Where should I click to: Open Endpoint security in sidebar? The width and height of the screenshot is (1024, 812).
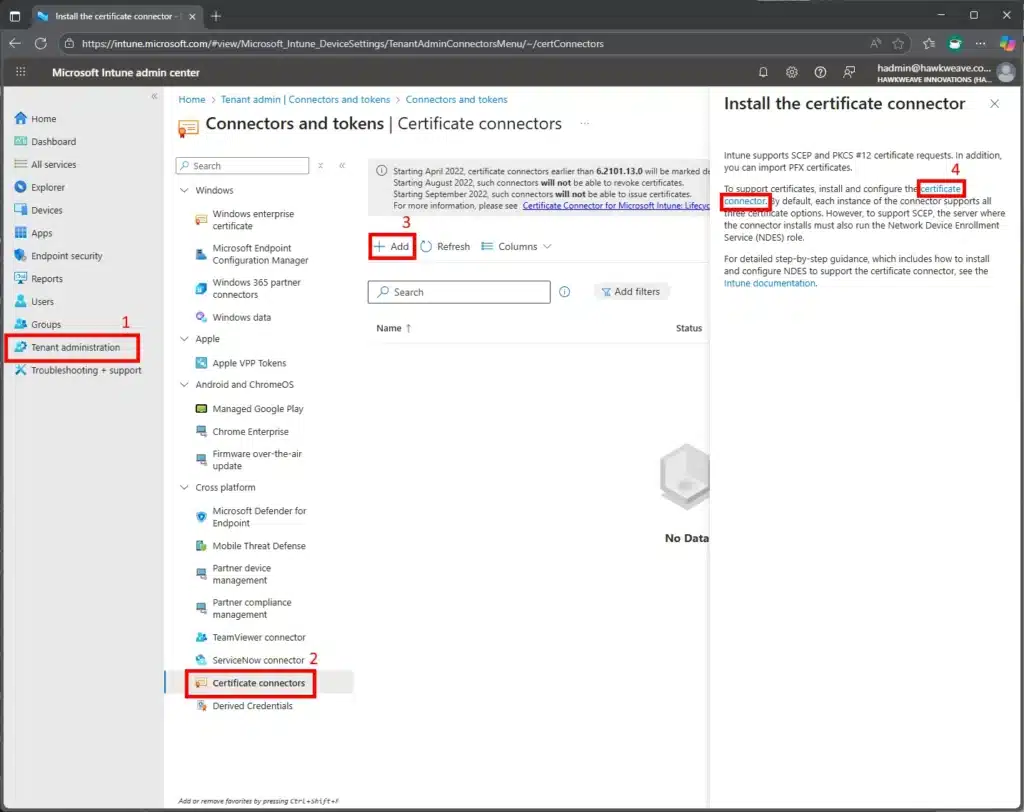point(66,256)
